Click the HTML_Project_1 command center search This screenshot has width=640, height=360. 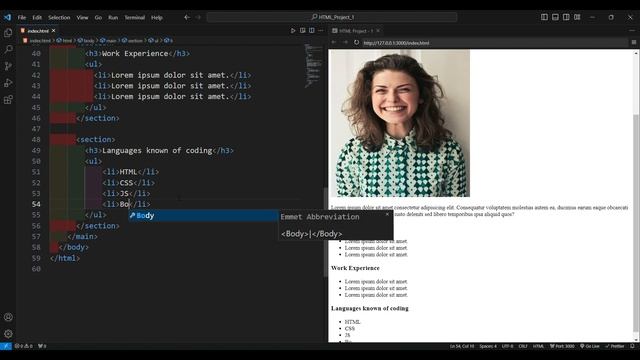tap(332, 17)
